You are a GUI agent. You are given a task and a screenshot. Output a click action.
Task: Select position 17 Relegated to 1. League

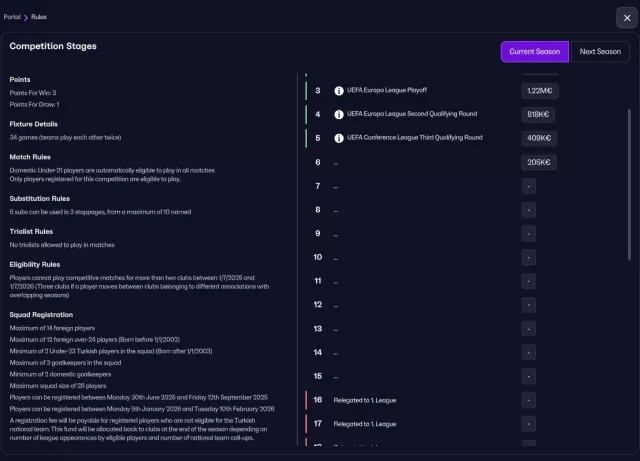tap(365, 424)
